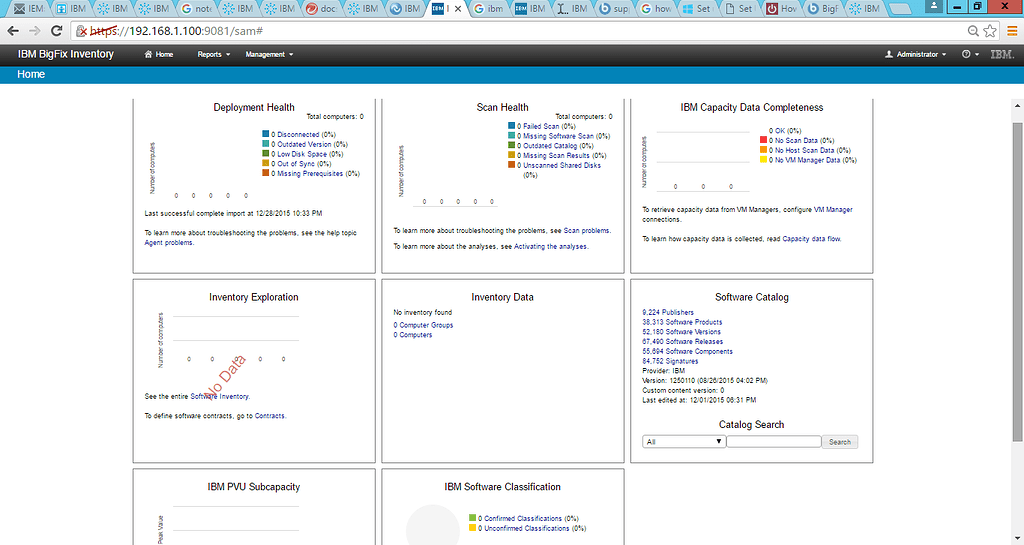The height and width of the screenshot is (545, 1024).
Task: Open the help question mark menu
Action: pos(970,55)
